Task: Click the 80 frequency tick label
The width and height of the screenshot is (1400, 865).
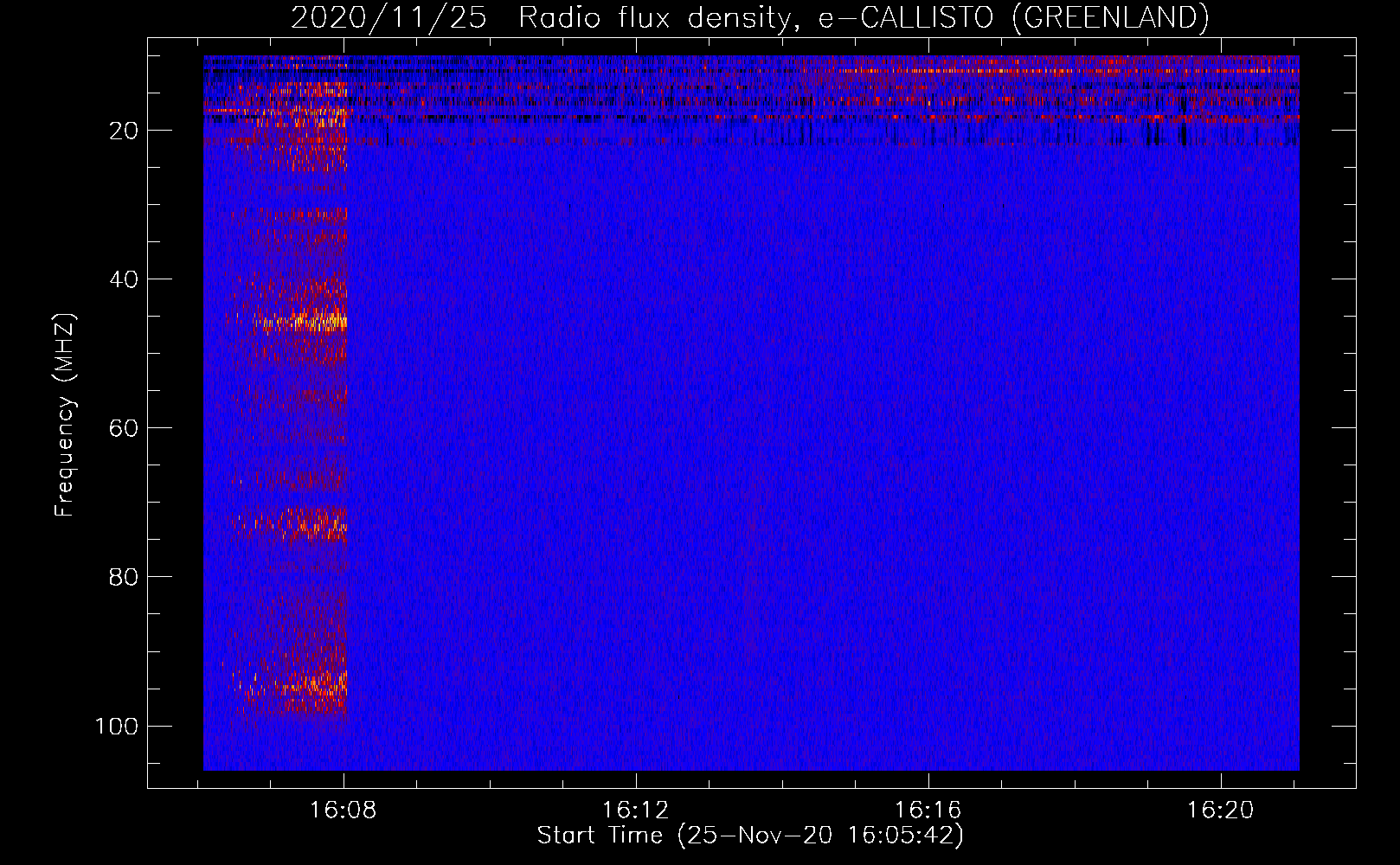Action: coord(124,577)
